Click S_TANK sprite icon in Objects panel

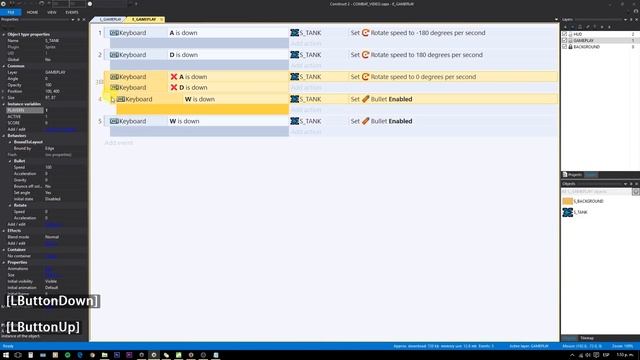point(567,212)
